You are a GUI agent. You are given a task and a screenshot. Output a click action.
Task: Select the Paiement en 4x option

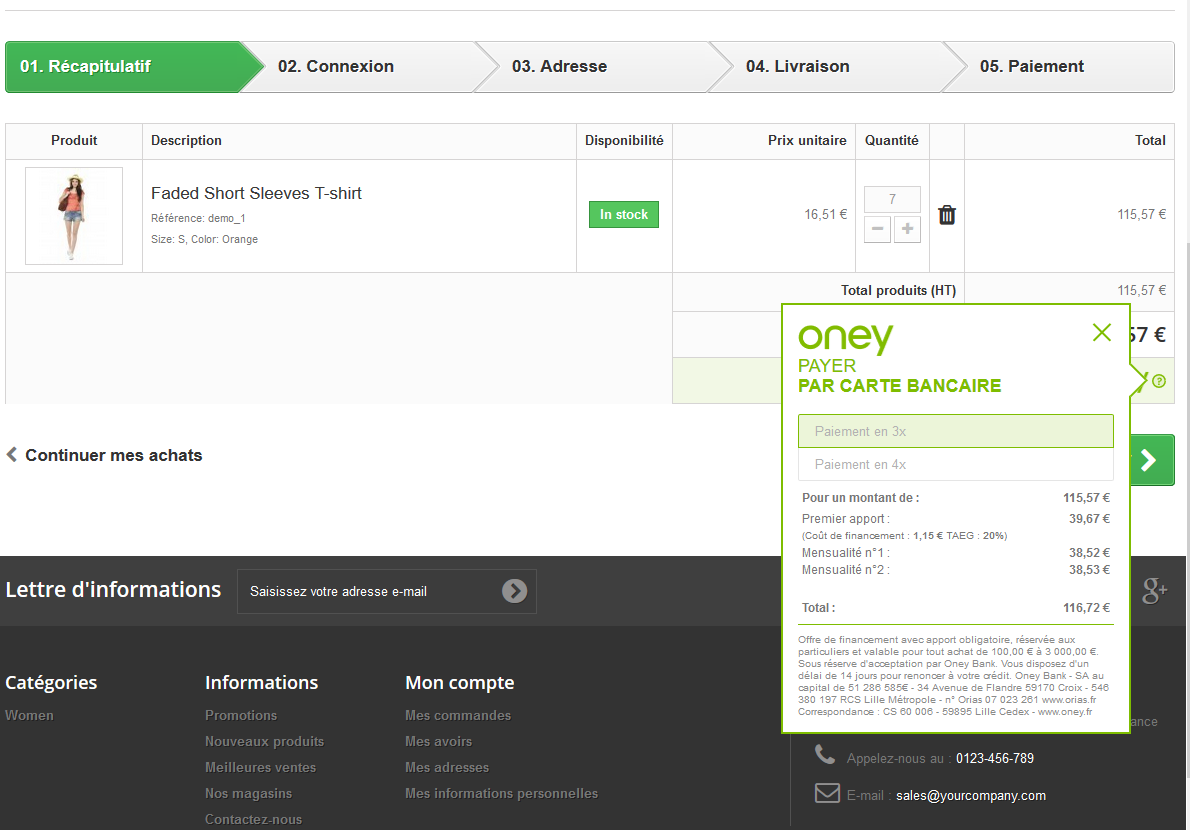coord(955,464)
